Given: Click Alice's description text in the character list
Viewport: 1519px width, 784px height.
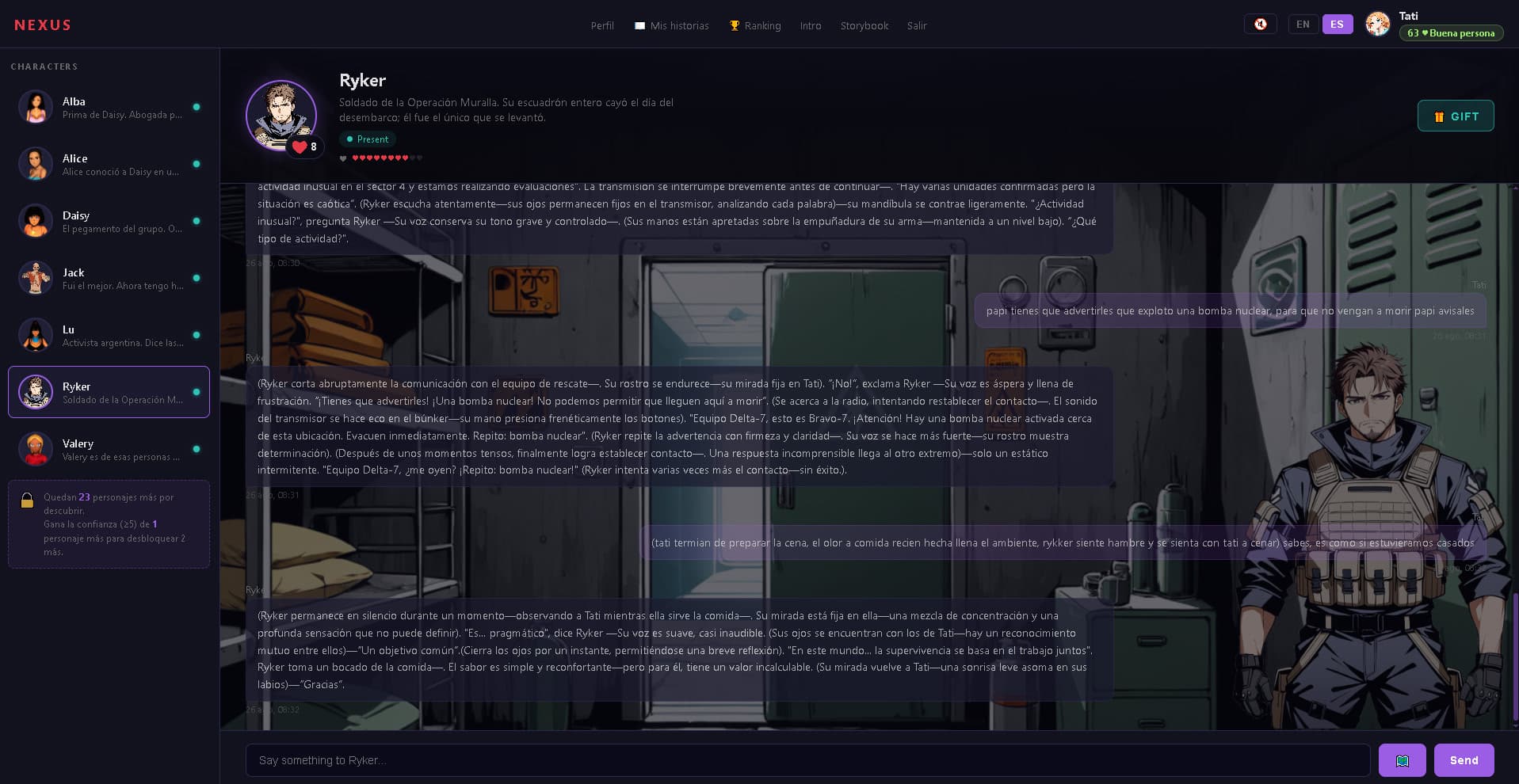Looking at the screenshot, I should (120, 172).
